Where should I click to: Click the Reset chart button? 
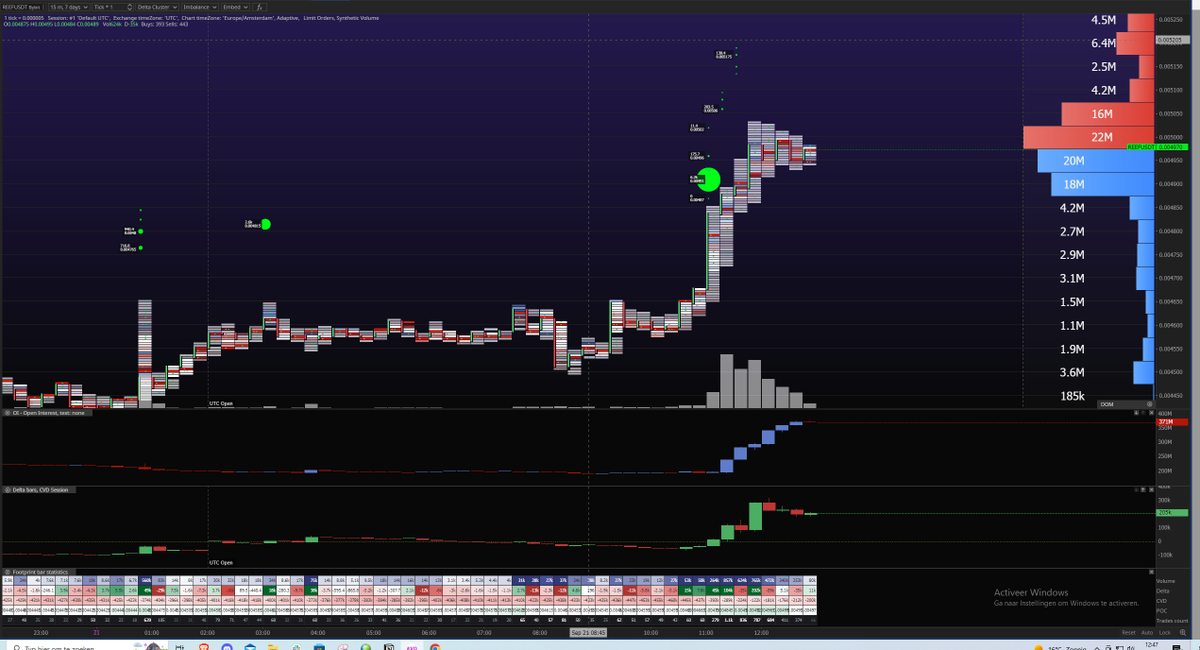coord(1128,633)
